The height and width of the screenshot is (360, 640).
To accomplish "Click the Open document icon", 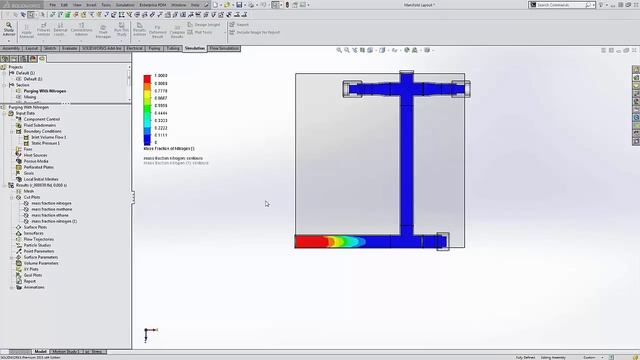I will coord(227,5).
